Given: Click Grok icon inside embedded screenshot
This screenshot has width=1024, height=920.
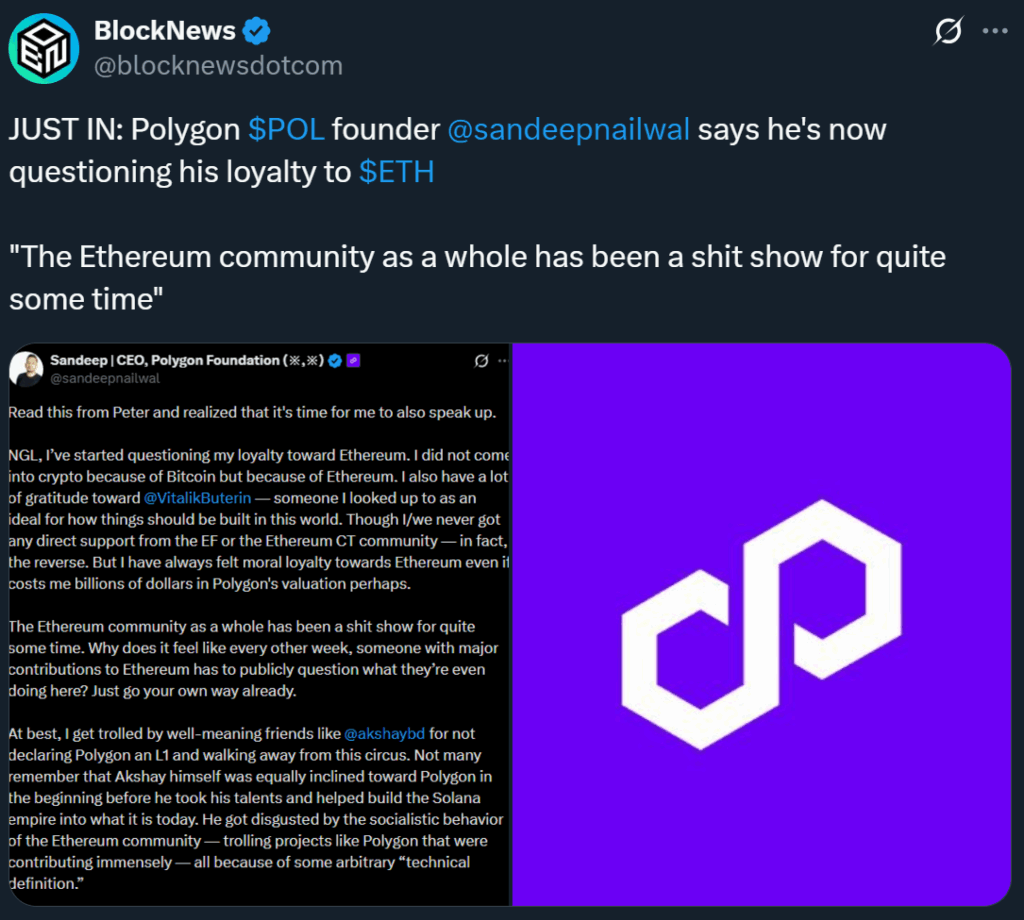Looking at the screenshot, I should pos(481,360).
